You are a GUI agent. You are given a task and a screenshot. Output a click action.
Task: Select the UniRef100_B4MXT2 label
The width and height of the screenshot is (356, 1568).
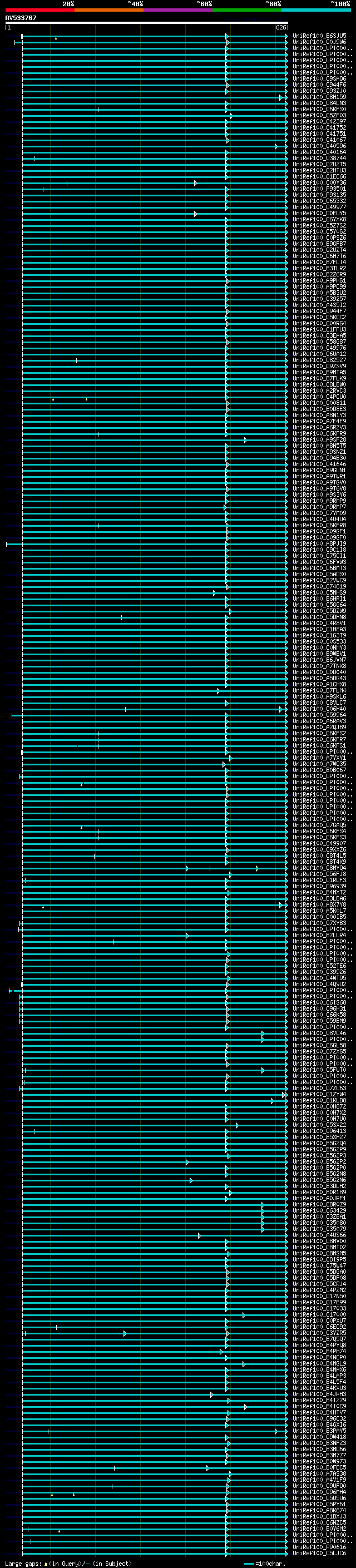[x=319, y=892]
